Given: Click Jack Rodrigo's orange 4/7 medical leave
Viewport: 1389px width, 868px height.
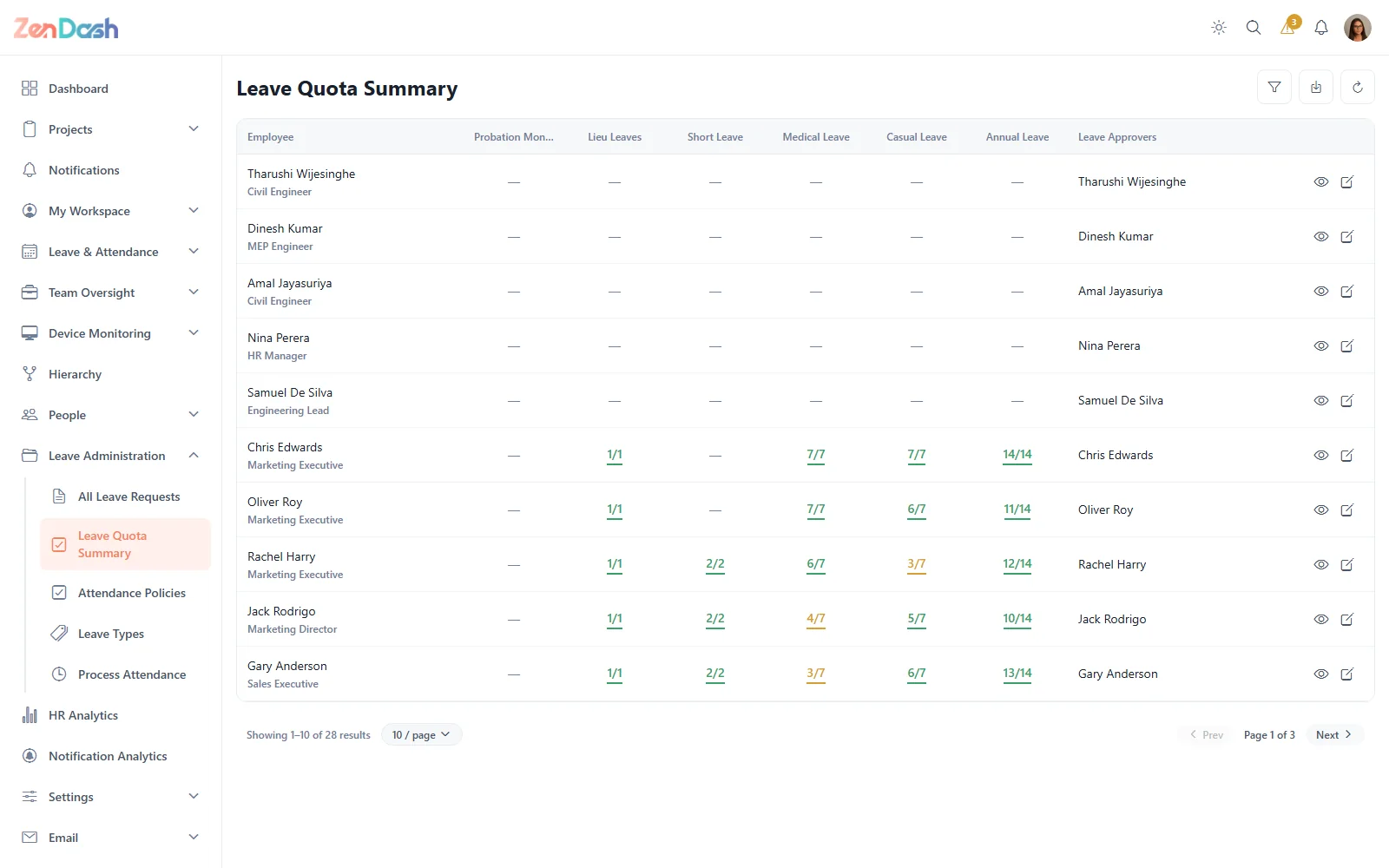Looking at the screenshot, I should [816, 619].
